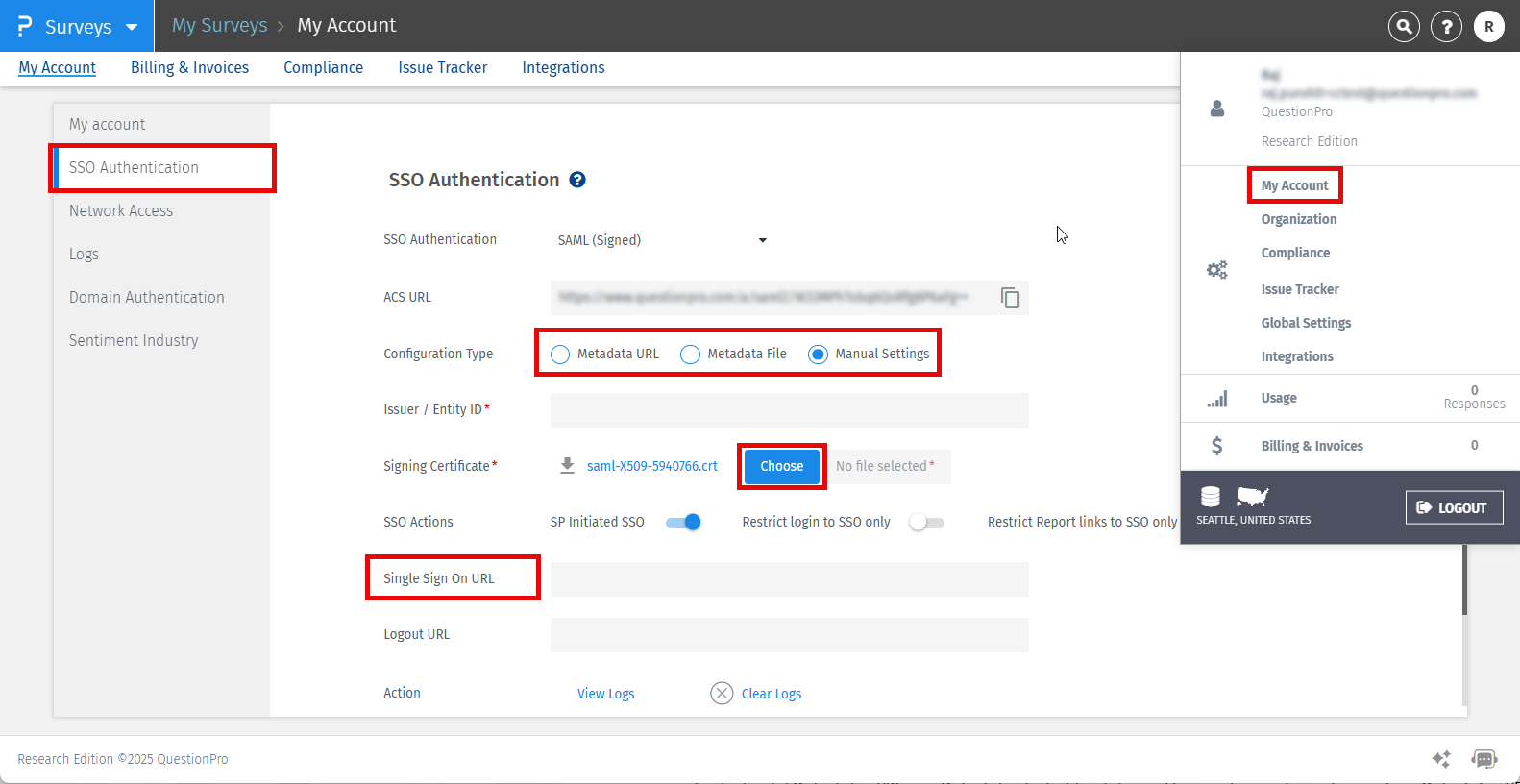Open Network Access in left sidebar
This screenshot has width=1520, height=784.
pos(121,210)
